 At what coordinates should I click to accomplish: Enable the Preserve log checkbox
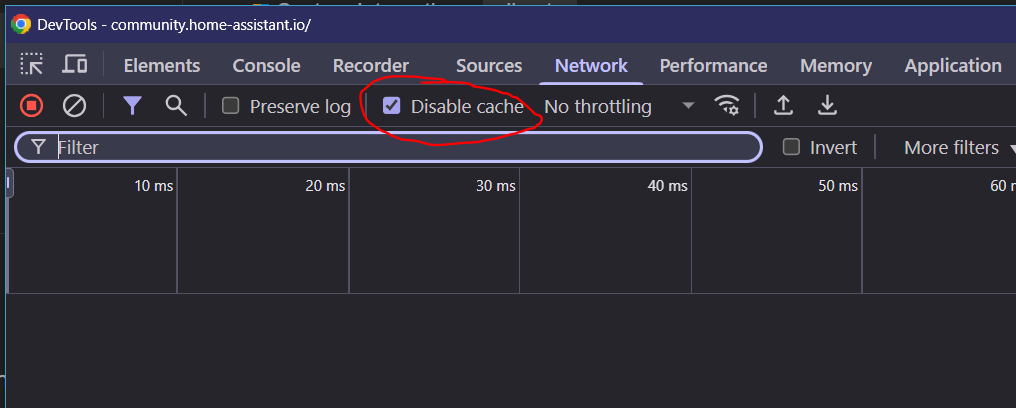231,106
